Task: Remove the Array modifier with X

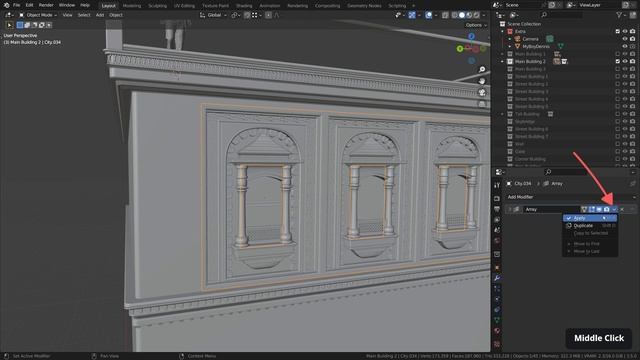Action: tap(622, 209)
